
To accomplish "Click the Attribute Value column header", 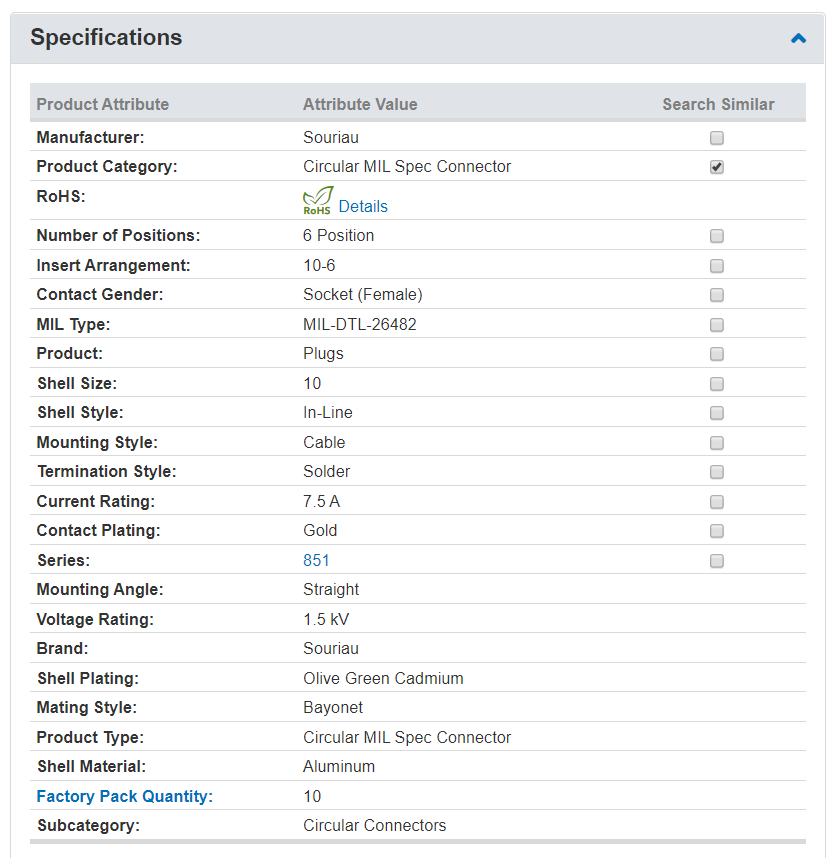I will pyautogui.click(x=360, y=104).
